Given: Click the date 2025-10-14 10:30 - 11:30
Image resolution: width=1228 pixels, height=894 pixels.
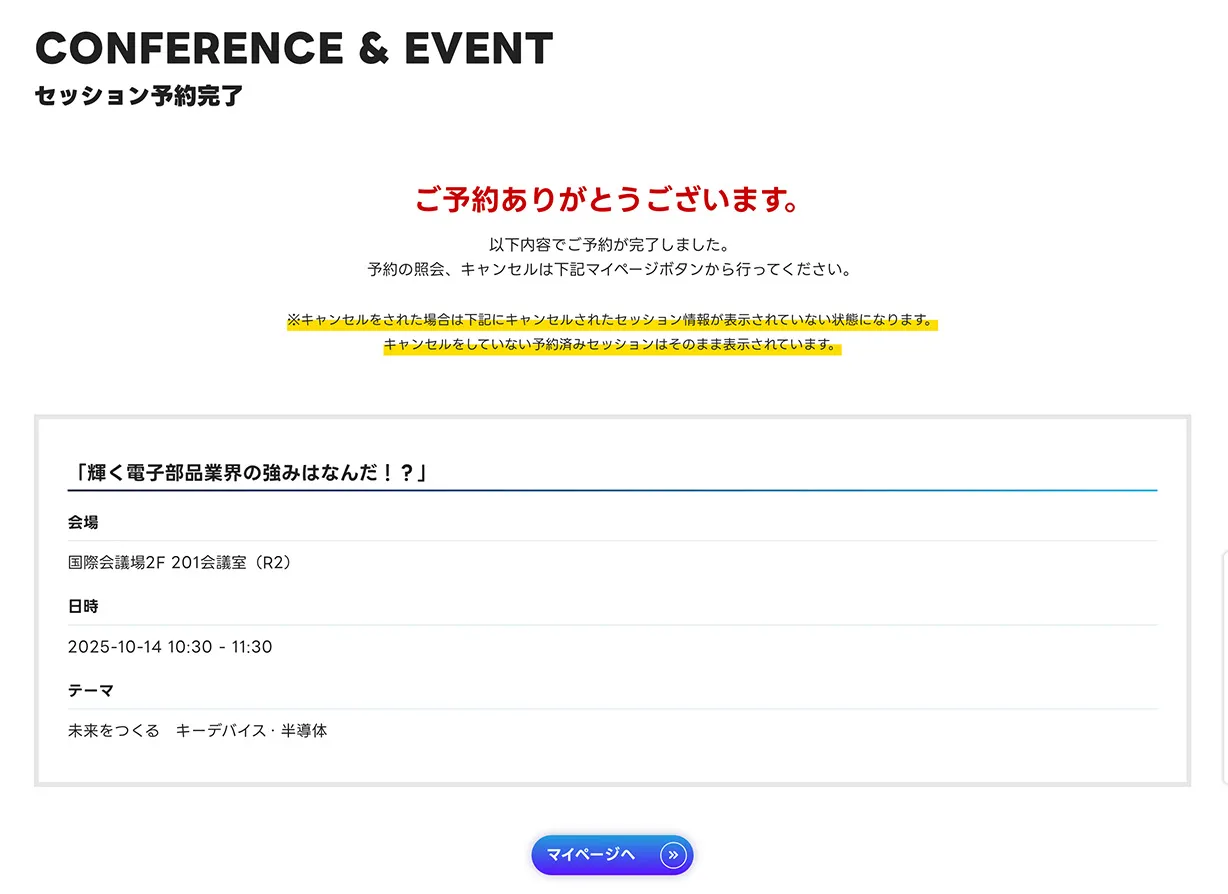Looking at the screenshot, I should (170, 647).
